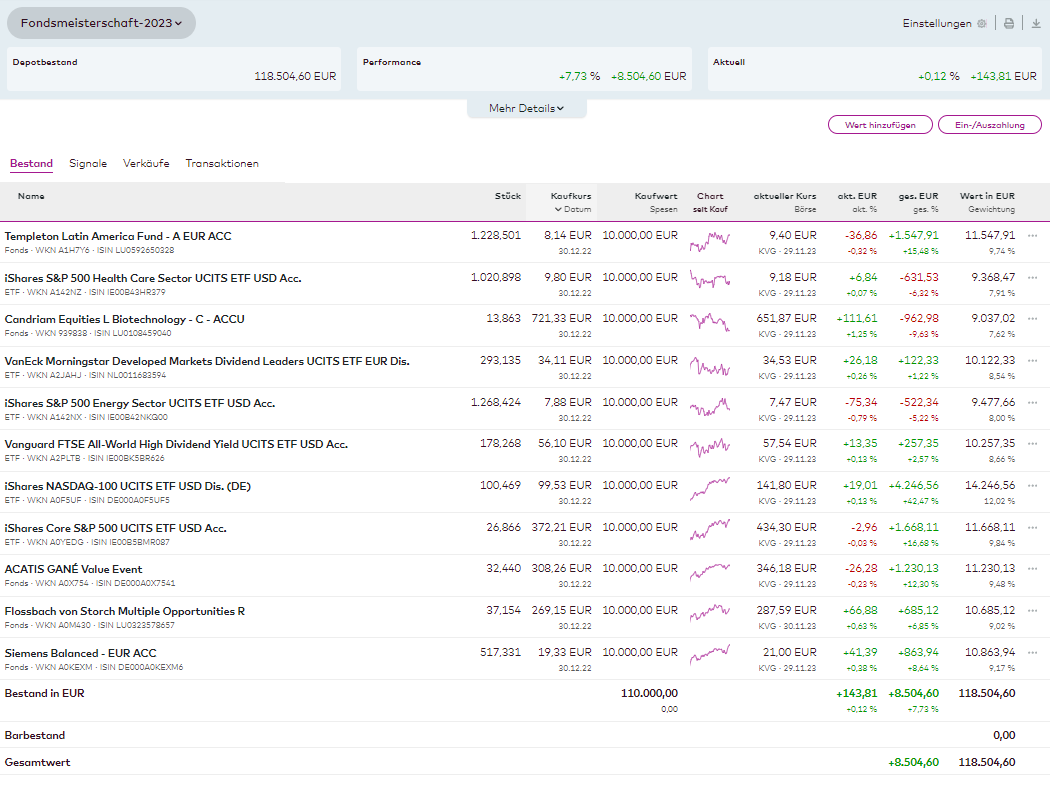Open three-dot menu for Templeton Latin America Fund
Viewport: 1054px width, 796px height.
click(x=1033, y=236)
